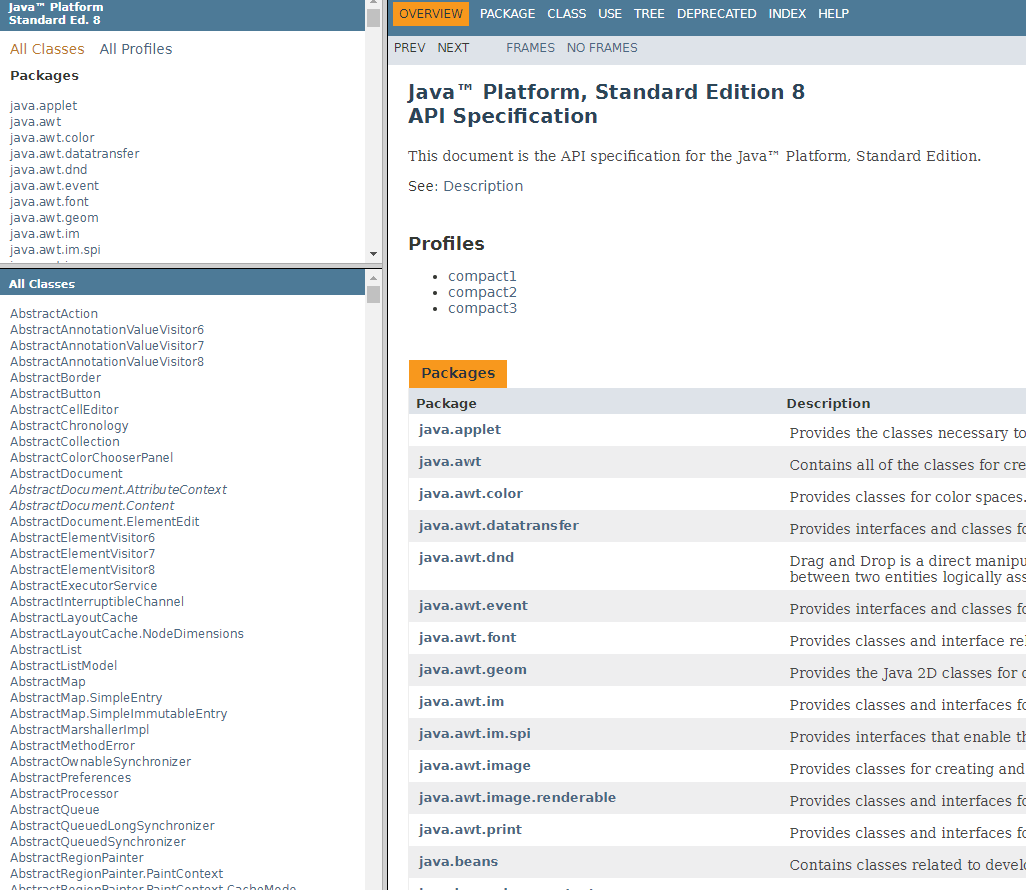The height and width of the screenshot is (890, 1026).
Task: Open the HELP page
Action: click(833, 14)
